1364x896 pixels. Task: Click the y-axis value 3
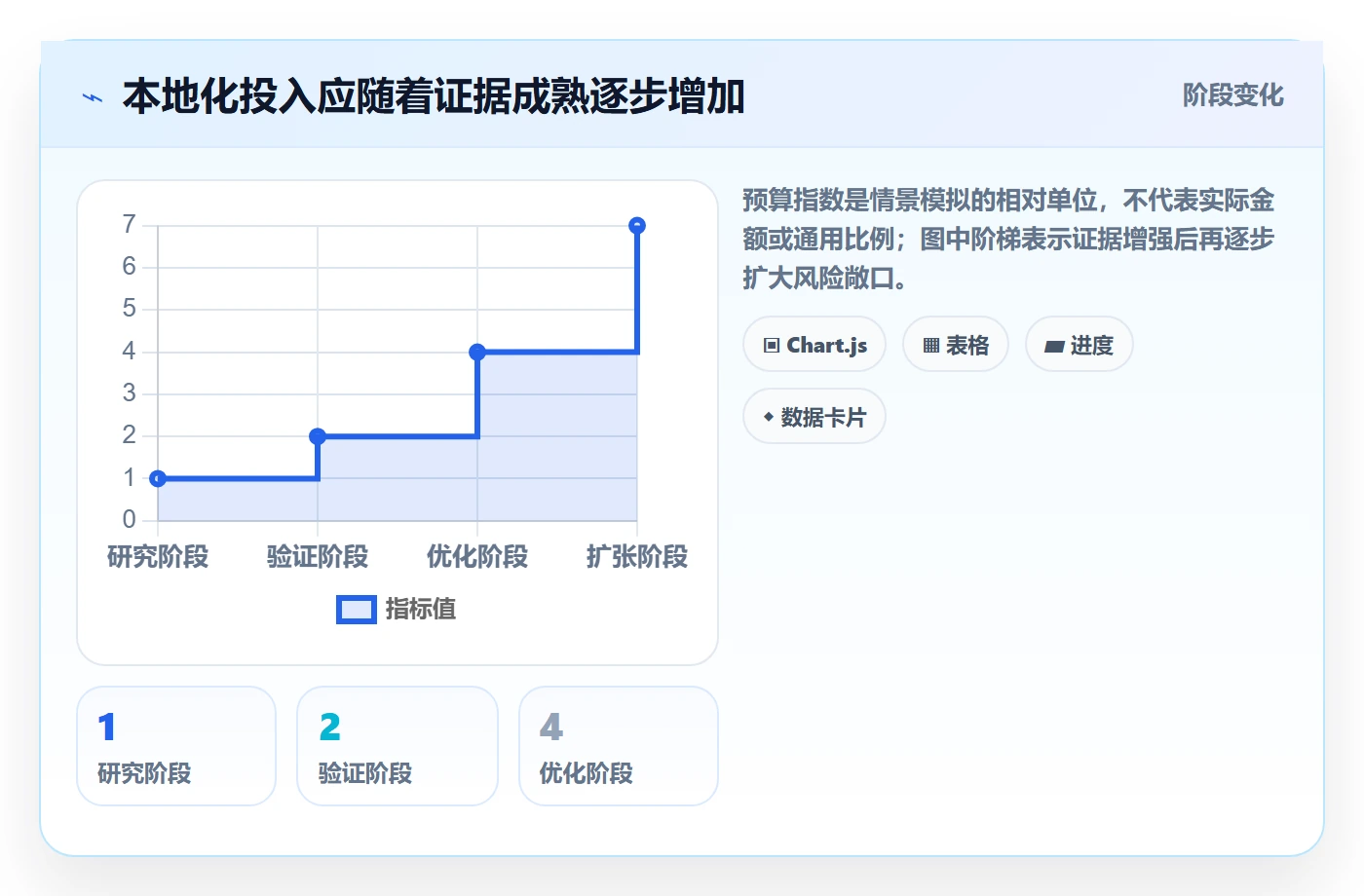[129, 393]
